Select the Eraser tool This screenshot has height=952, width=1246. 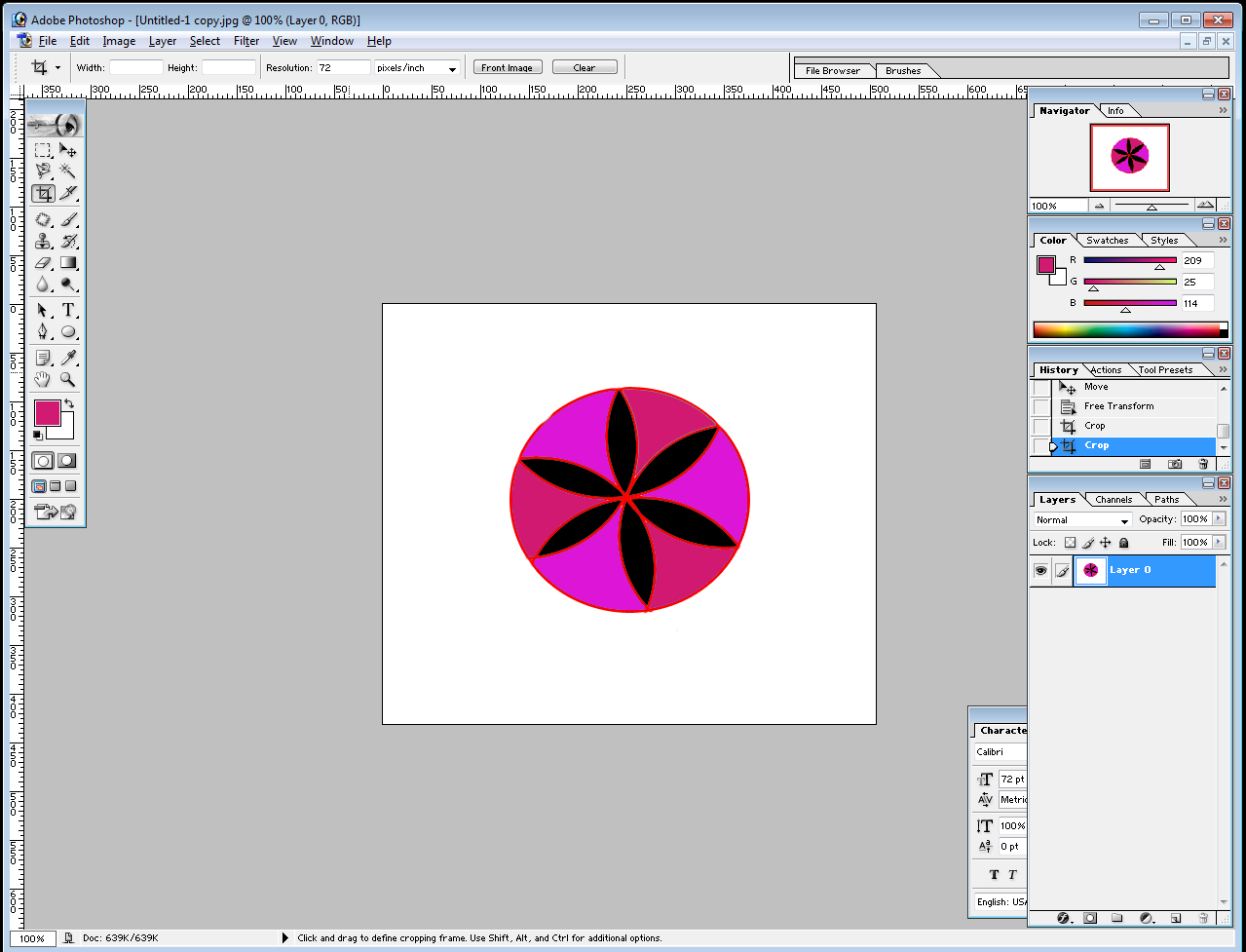tap(43, 263)
